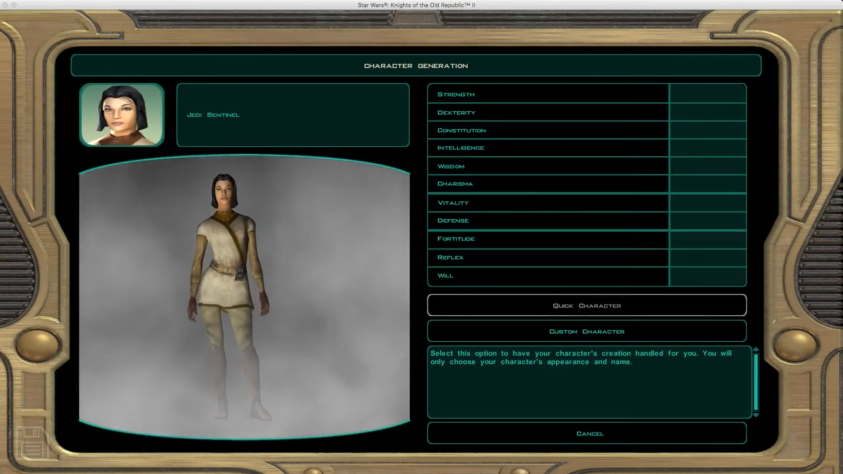Click the Strength value cell

click(x=708, y=94)
